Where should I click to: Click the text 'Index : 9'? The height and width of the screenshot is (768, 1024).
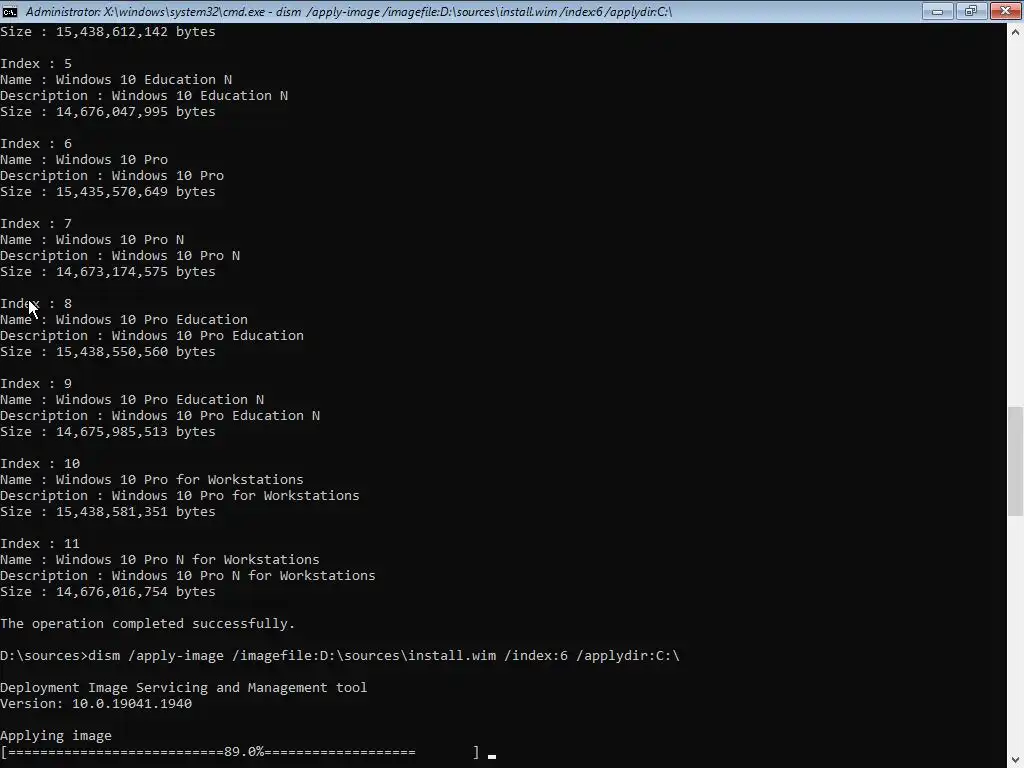point(36,383)
